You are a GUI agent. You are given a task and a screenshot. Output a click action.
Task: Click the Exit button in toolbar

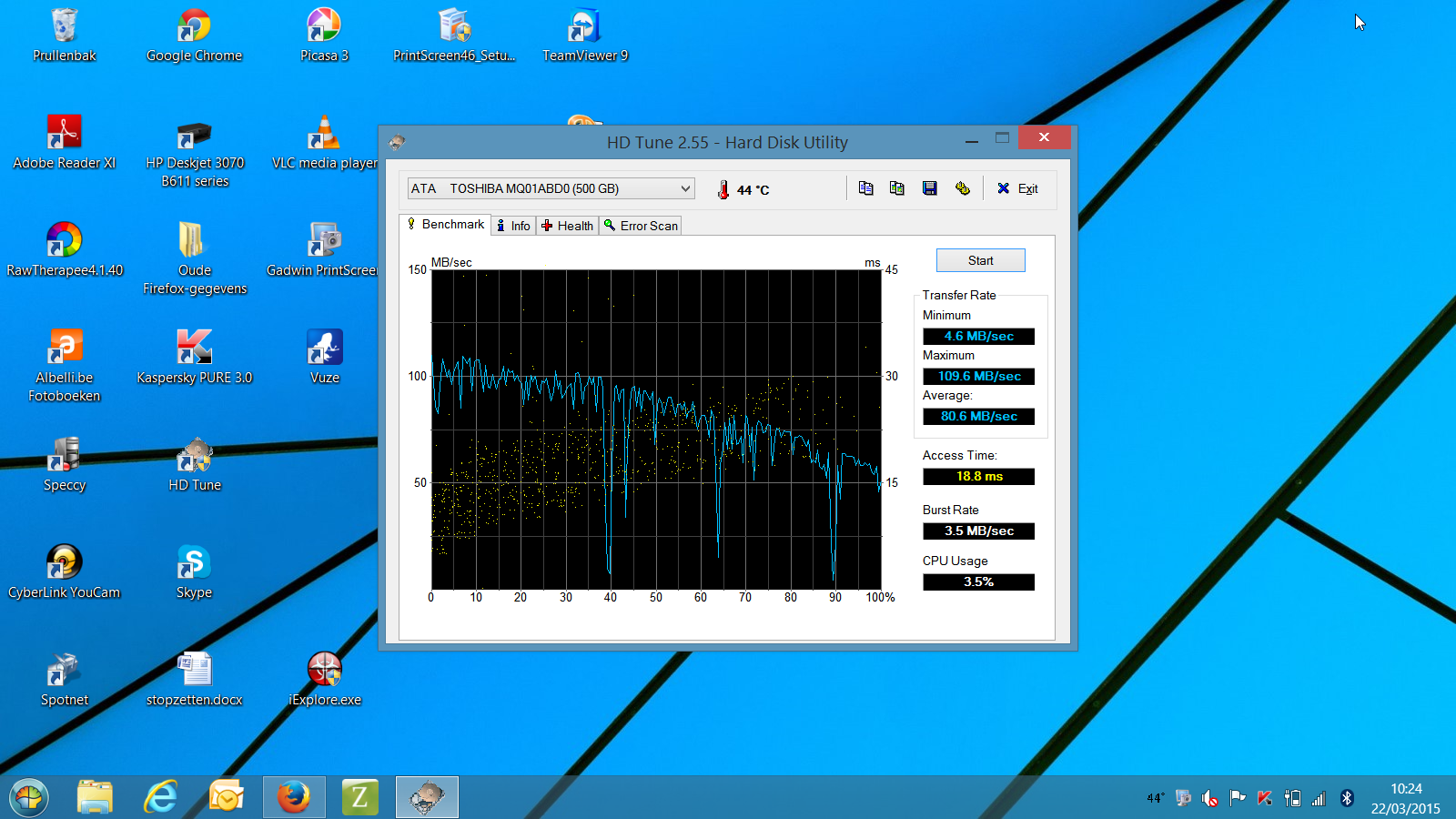click(x=1017, y=188)
